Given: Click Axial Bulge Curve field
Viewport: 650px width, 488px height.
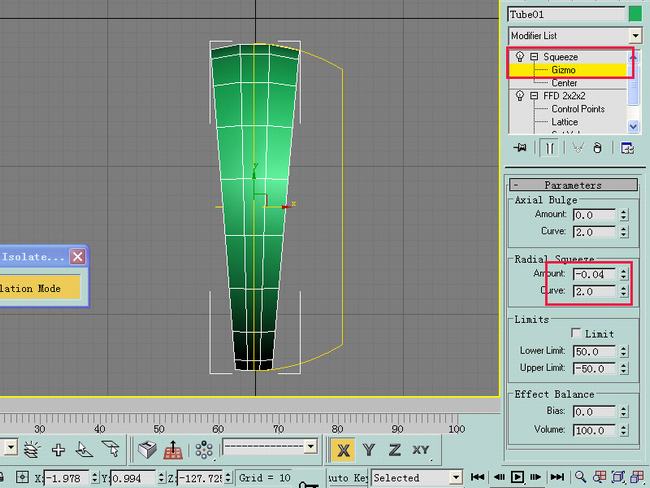Looking at the screenshot, I should pyautogui.click(x=594, y=232).
